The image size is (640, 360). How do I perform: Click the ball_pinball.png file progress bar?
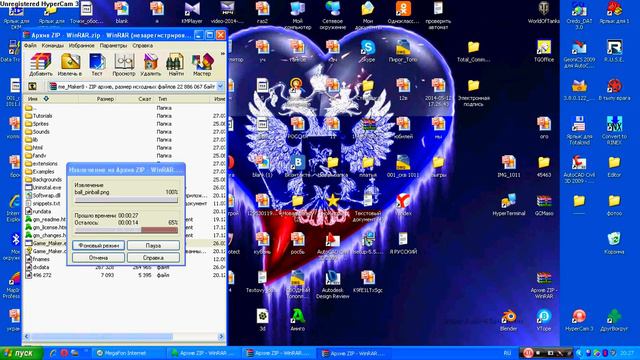(x=127, y=200)
